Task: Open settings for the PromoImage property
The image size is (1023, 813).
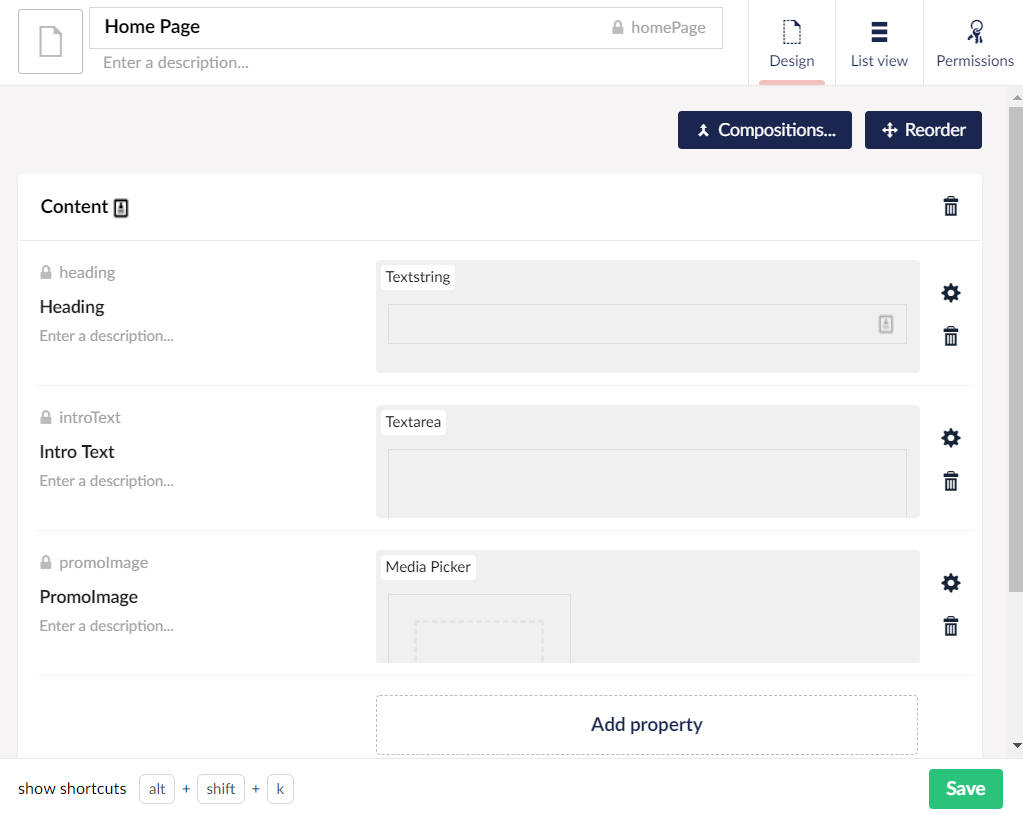Action: pos(949,582)
